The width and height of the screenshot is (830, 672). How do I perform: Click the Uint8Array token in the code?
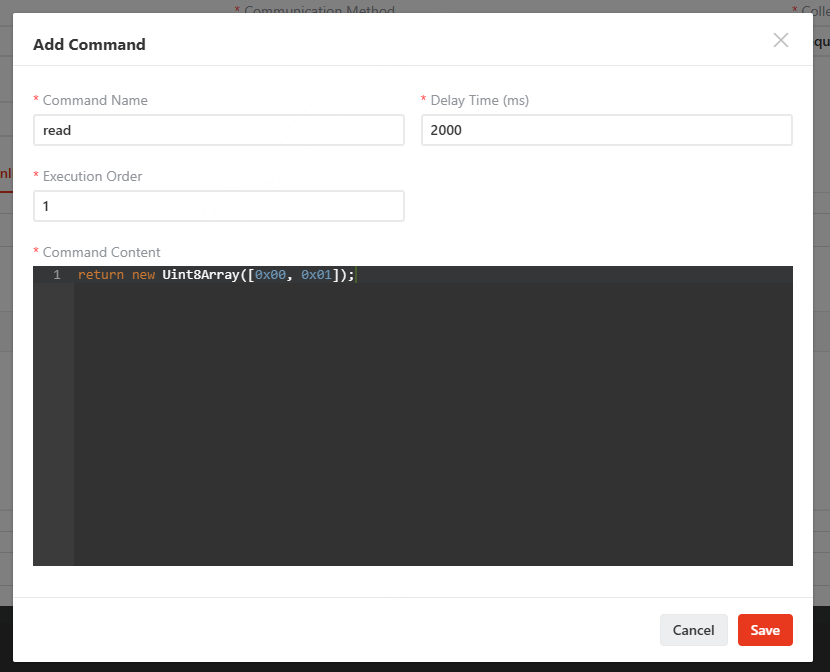(x=201, y=275)
